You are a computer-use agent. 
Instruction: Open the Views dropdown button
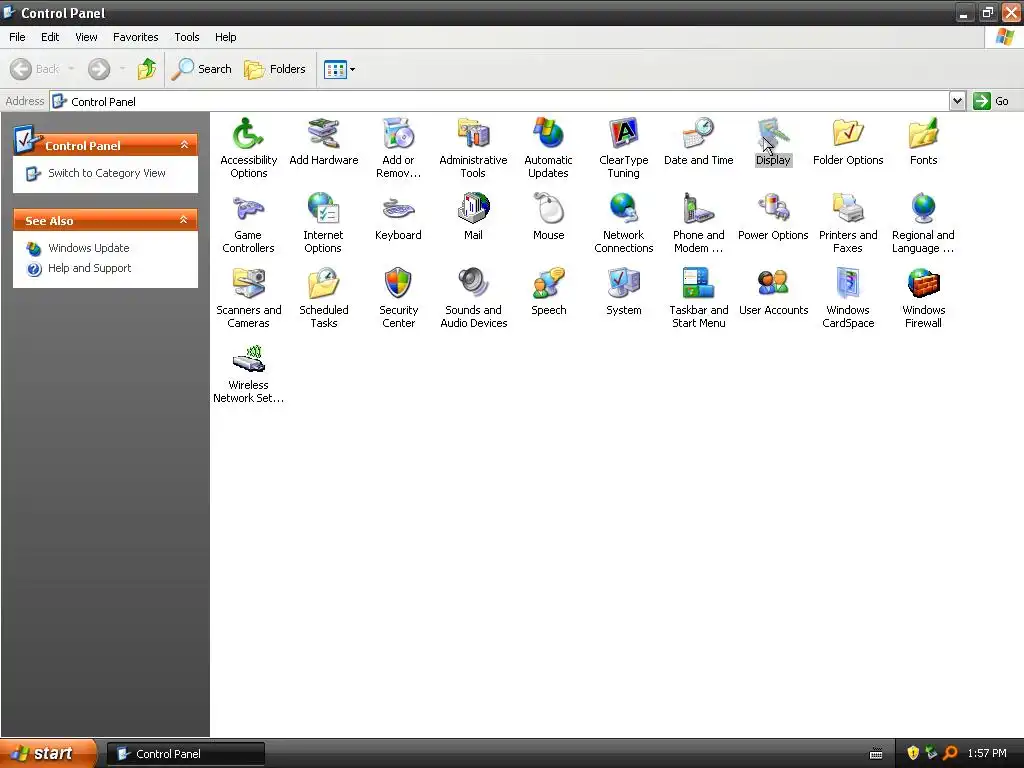(x=340, y=69)
